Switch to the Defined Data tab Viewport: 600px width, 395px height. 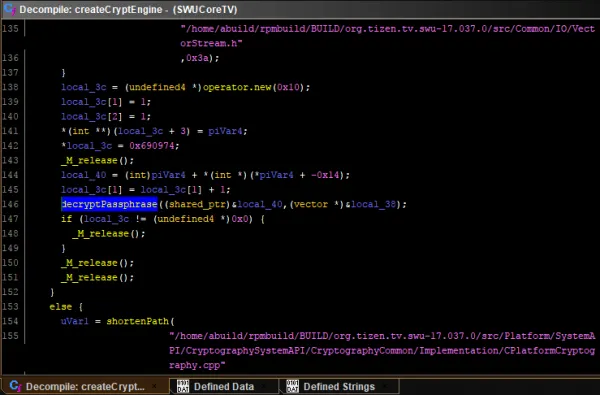coord(224,386)
